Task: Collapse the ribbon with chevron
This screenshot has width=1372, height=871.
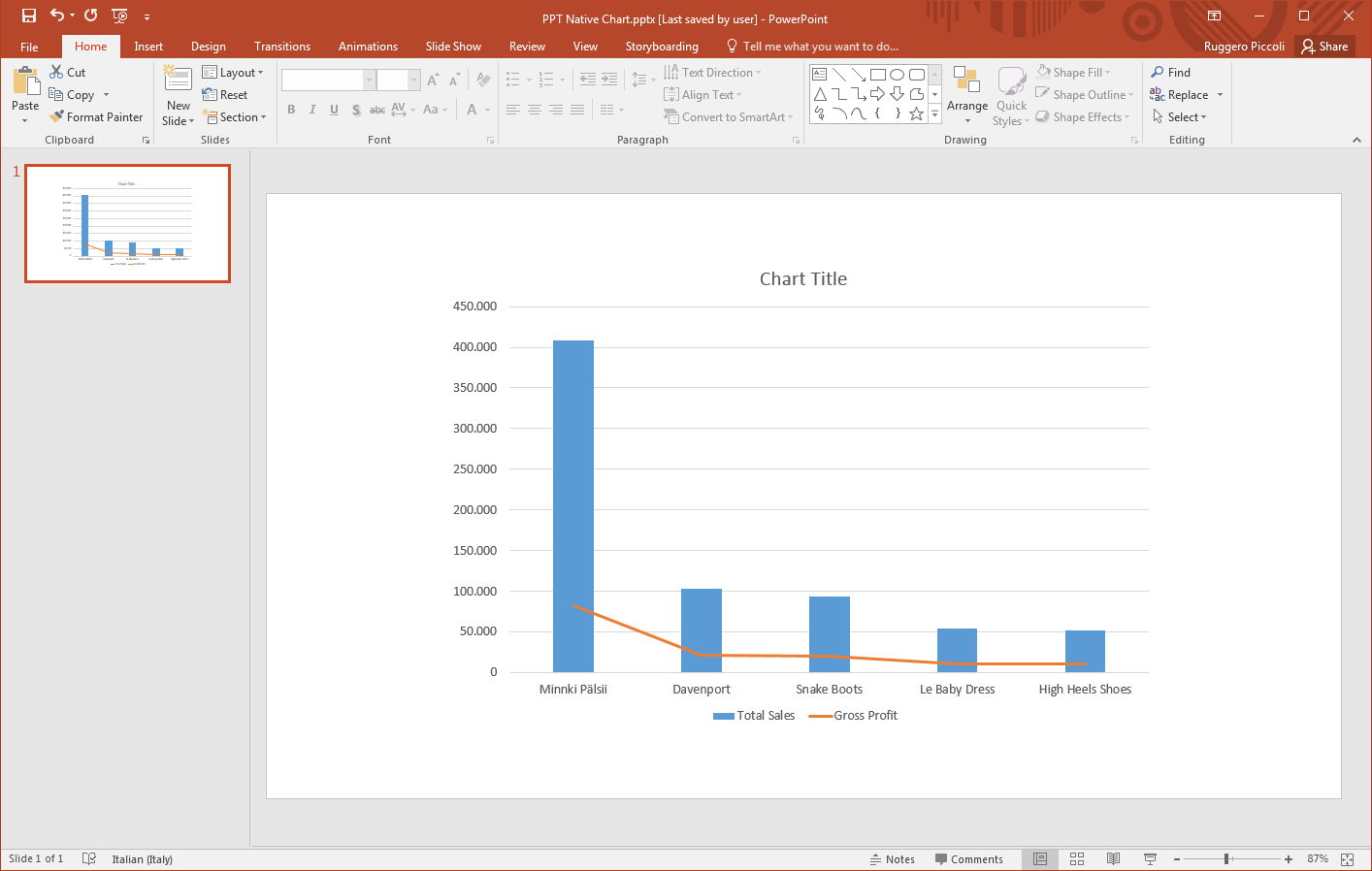Action: click(1356, 141)
